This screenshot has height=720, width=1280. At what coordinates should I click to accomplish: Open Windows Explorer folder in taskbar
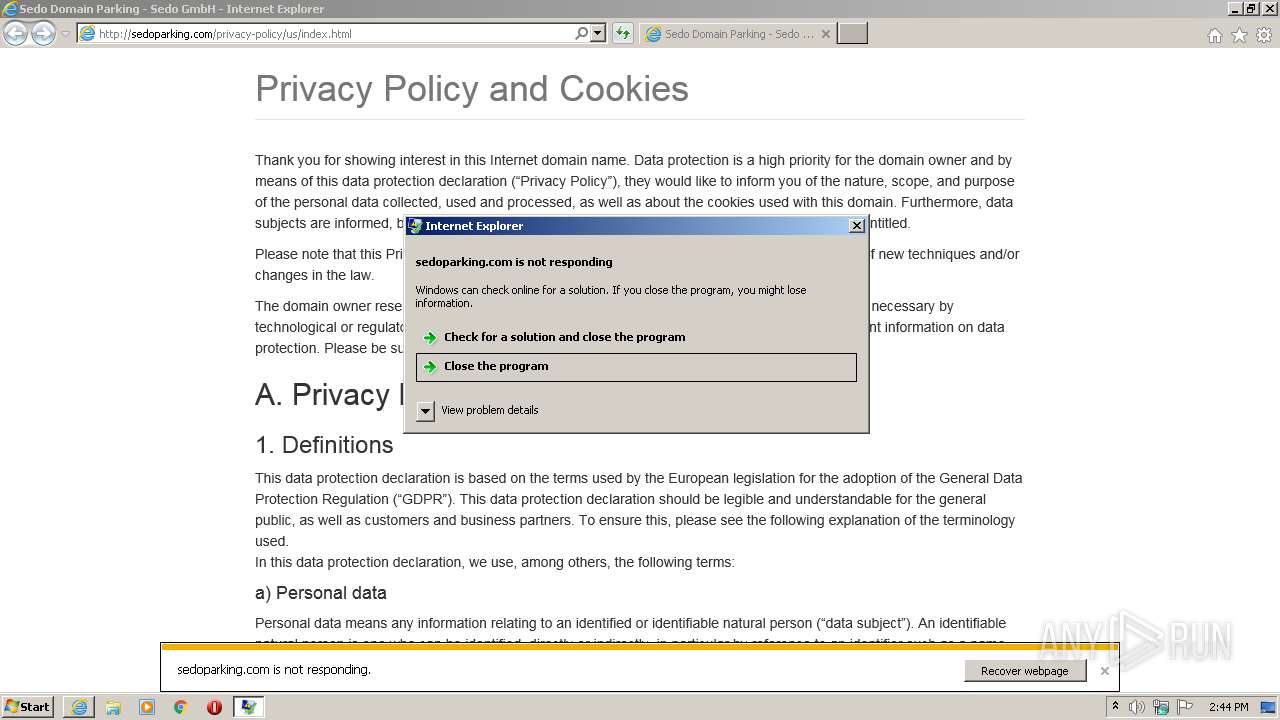click(x=113, y=707)
